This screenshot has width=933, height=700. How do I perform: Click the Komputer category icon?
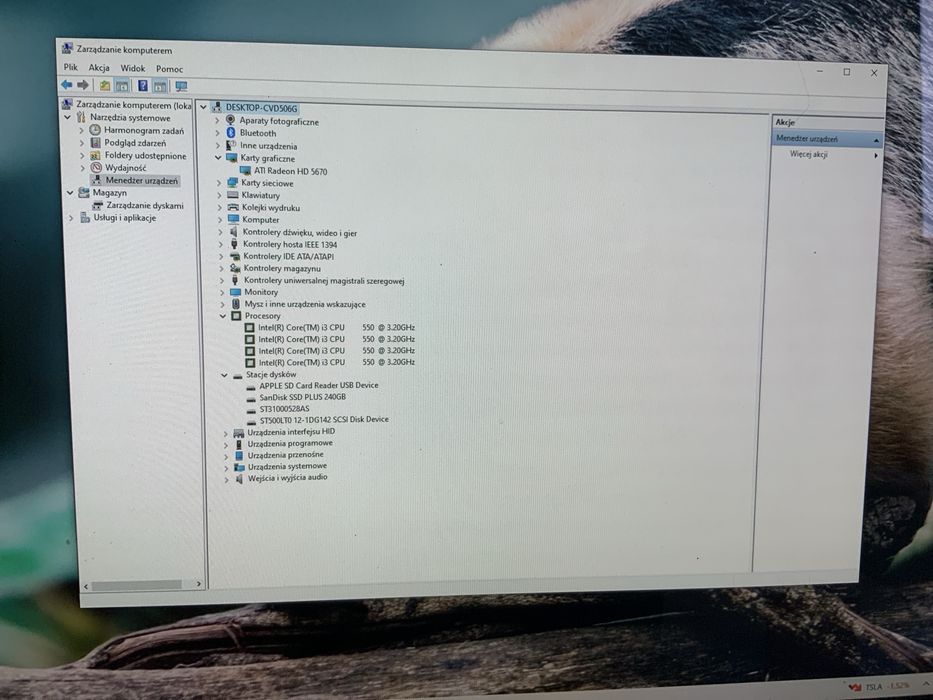(233, 219)
